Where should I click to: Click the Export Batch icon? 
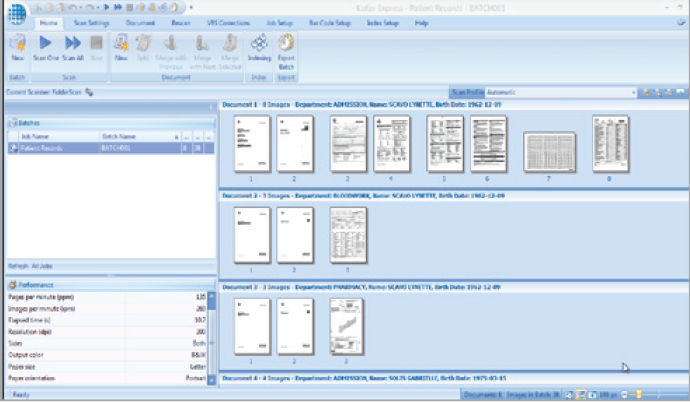286,47
